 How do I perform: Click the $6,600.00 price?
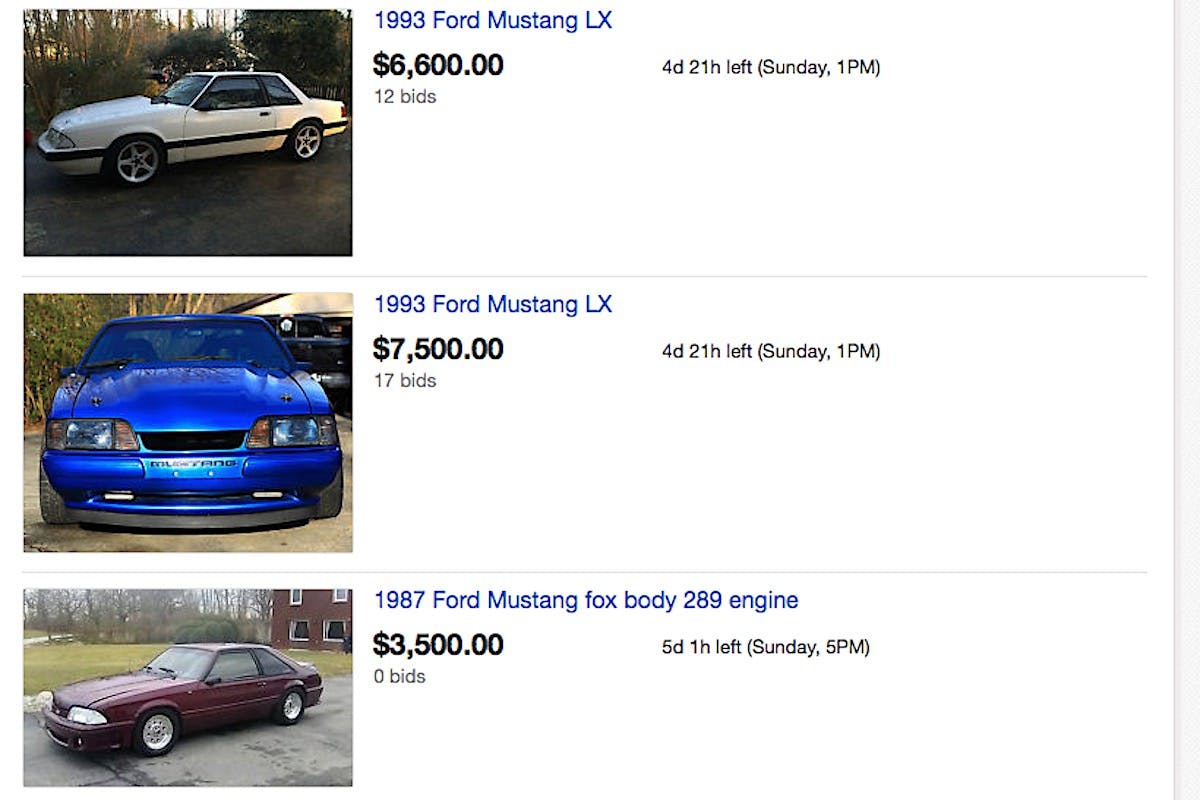pos(438,65)
